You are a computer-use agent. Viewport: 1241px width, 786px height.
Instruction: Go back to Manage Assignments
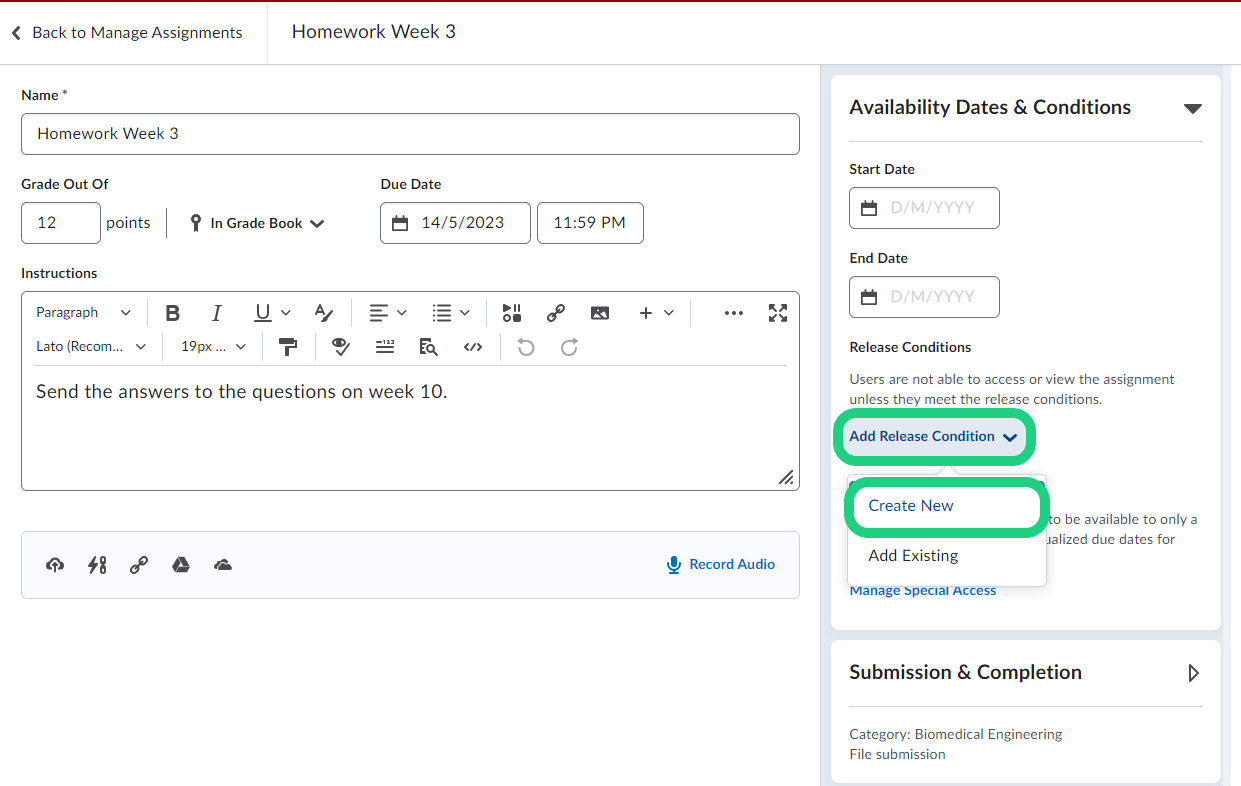(x=127, y=33)
